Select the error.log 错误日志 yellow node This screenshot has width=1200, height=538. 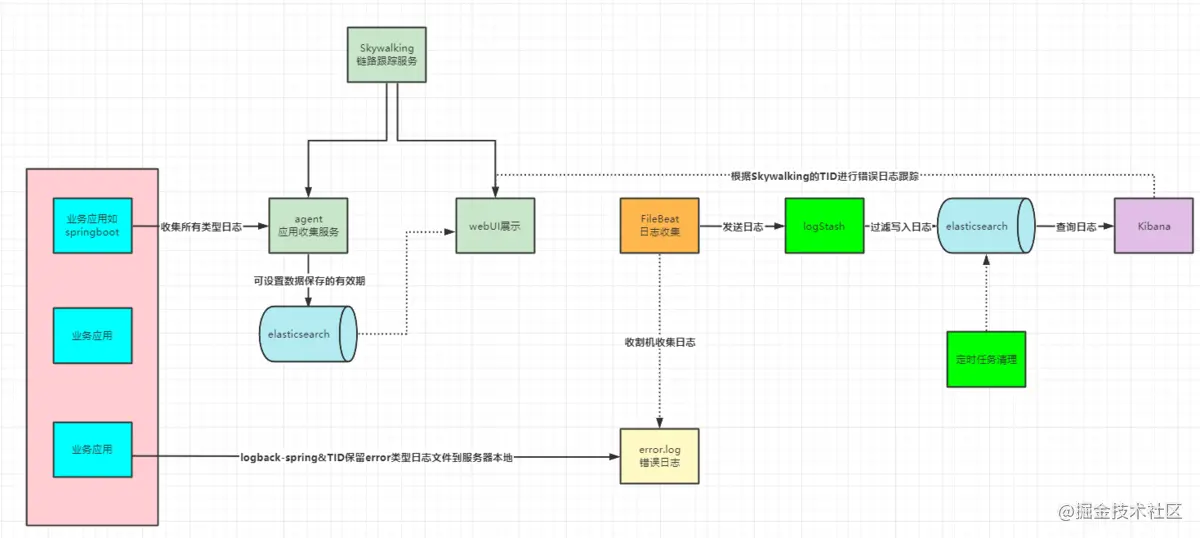pos(659,457)
